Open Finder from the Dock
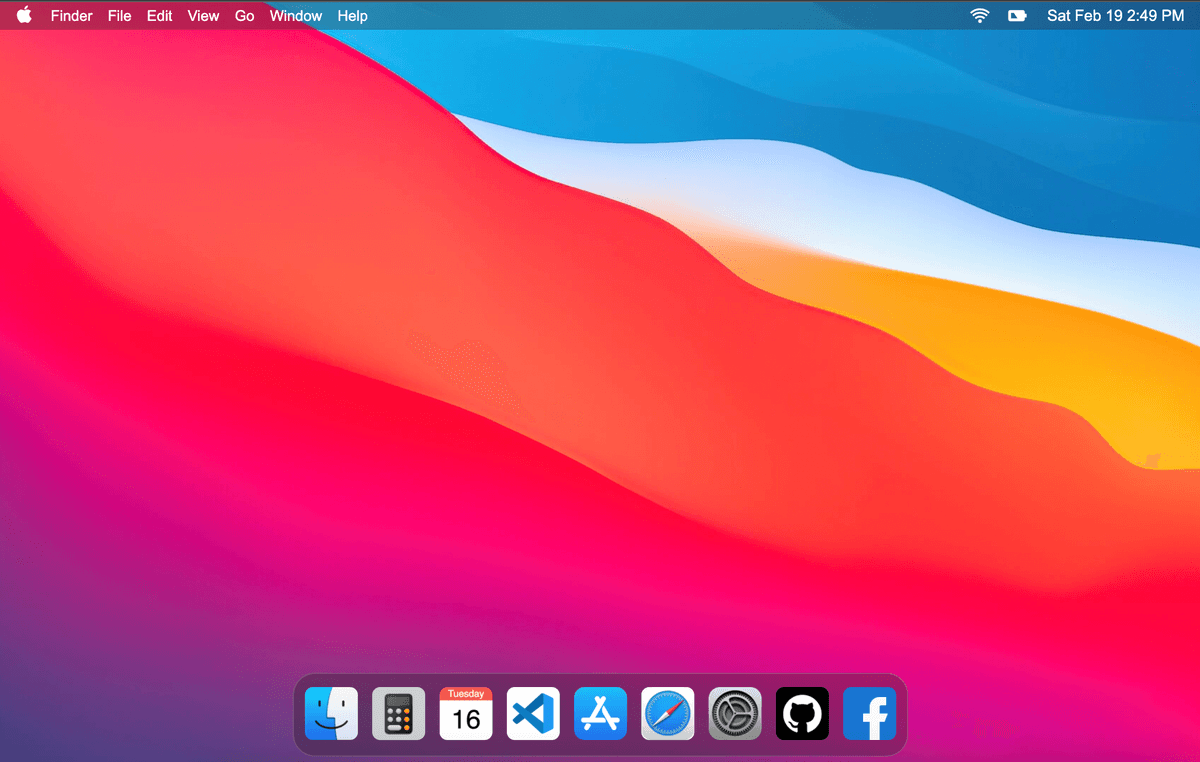The image size is (1200, 762). point(331,713)
